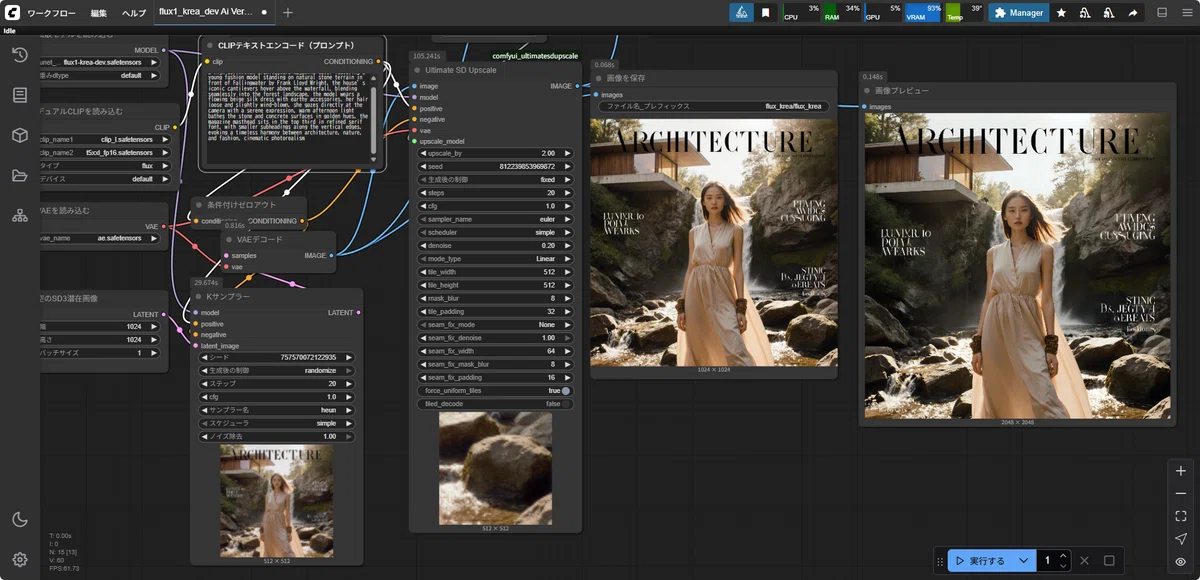
Task: Adjust ノイズ除去 1.00 field
Action: (x=275, y=436)
